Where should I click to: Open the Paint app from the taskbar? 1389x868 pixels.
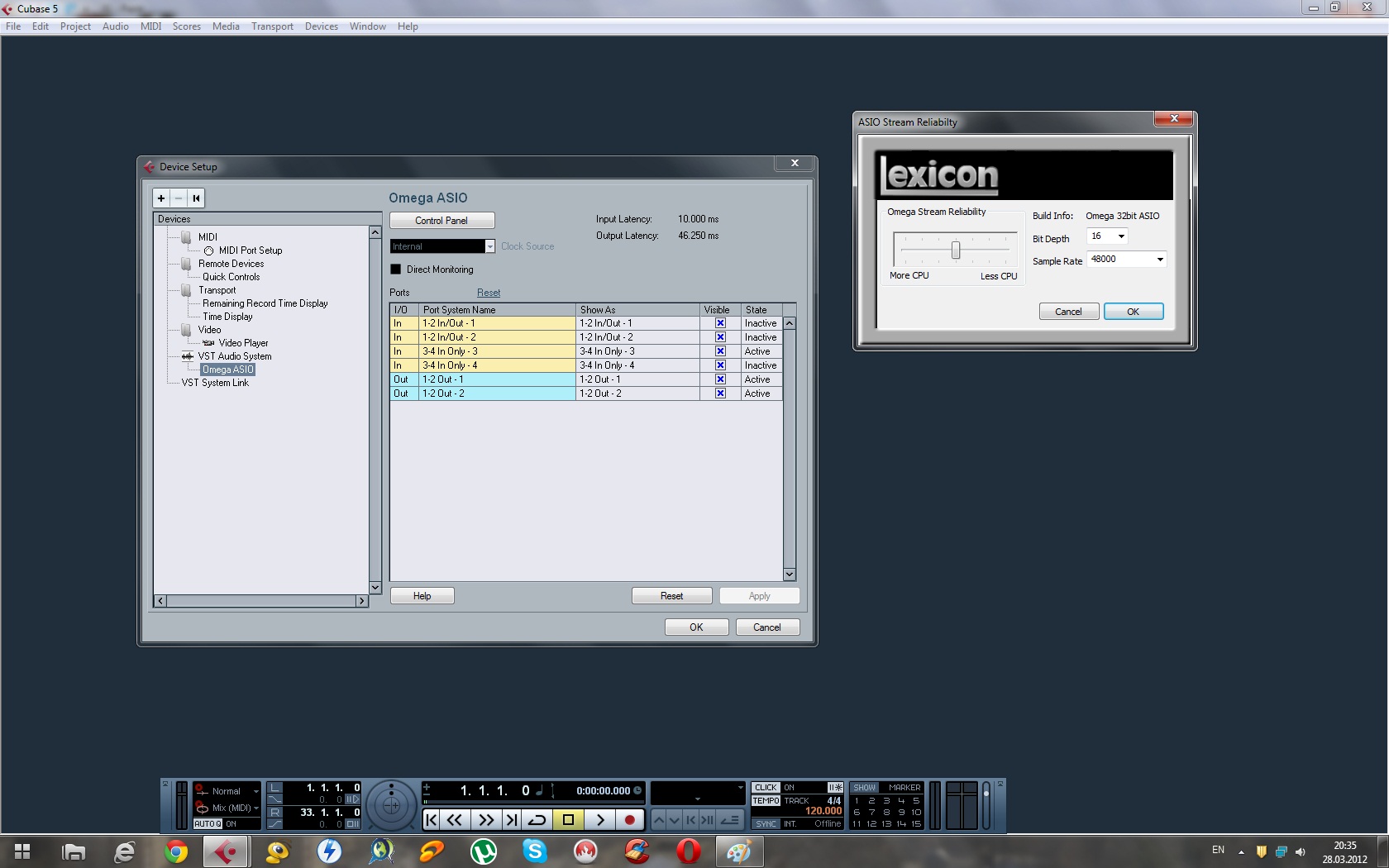pos(739,851)
